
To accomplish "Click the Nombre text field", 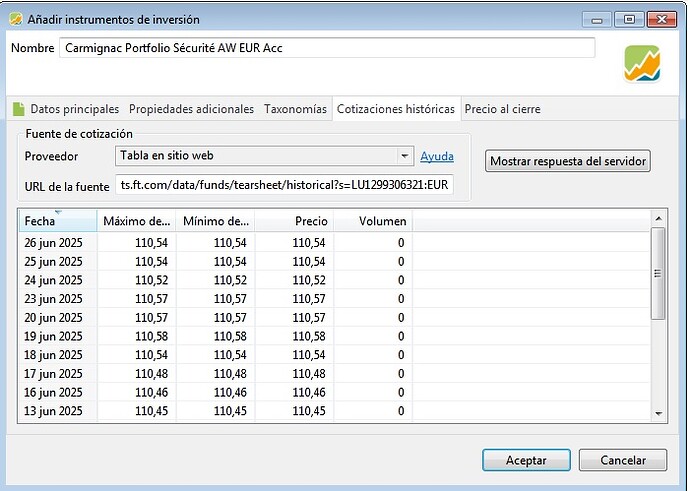I will point(327,48).
